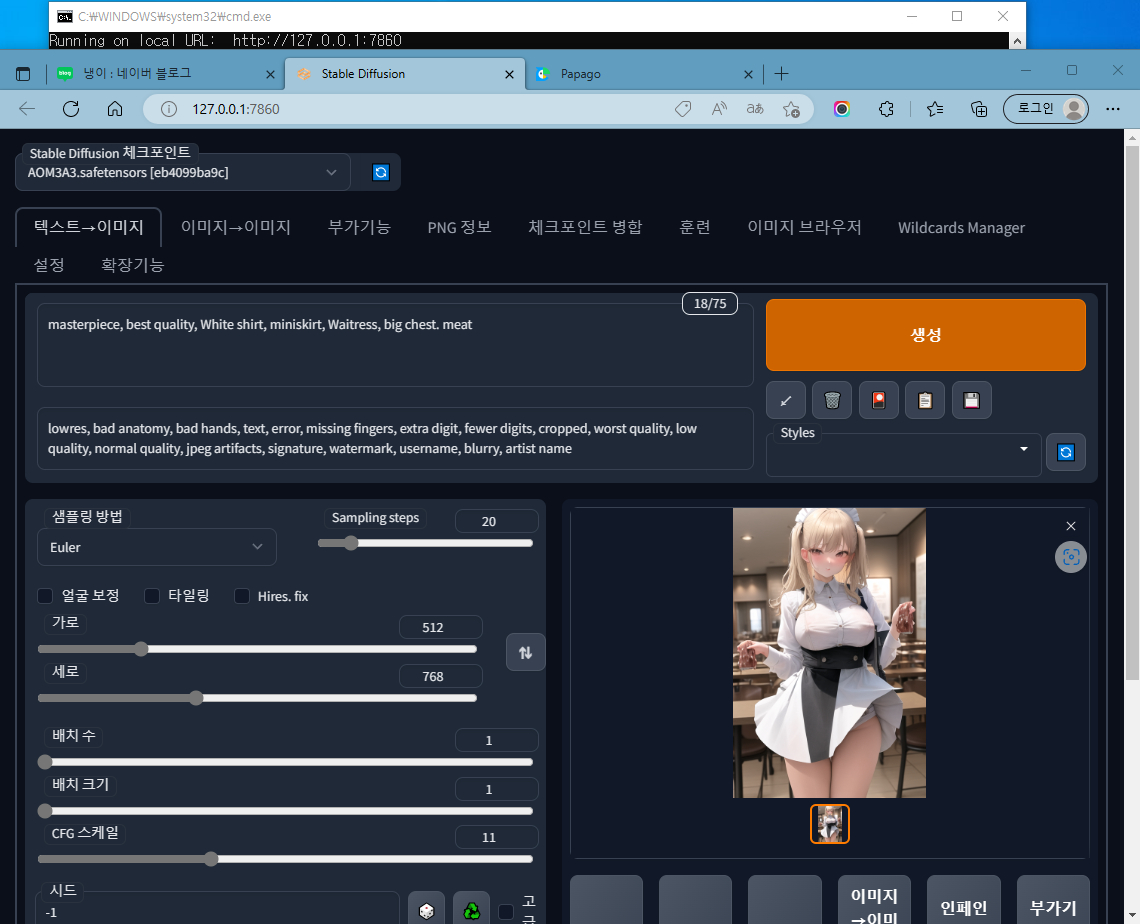Click the 로그인 profile button
This screenshot has width=1140, height=924.
[x=1045, y=109]
